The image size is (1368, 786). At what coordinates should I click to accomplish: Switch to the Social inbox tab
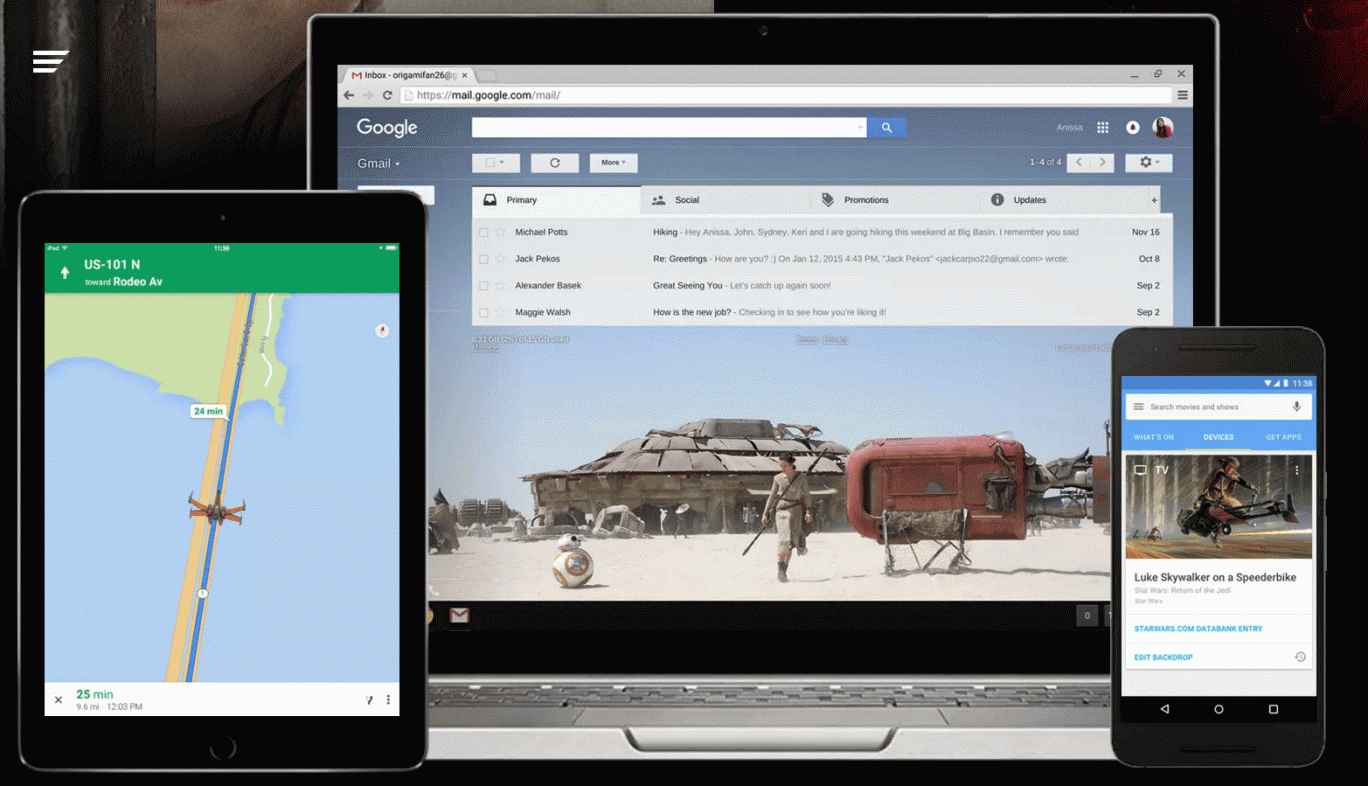point(726,200)
